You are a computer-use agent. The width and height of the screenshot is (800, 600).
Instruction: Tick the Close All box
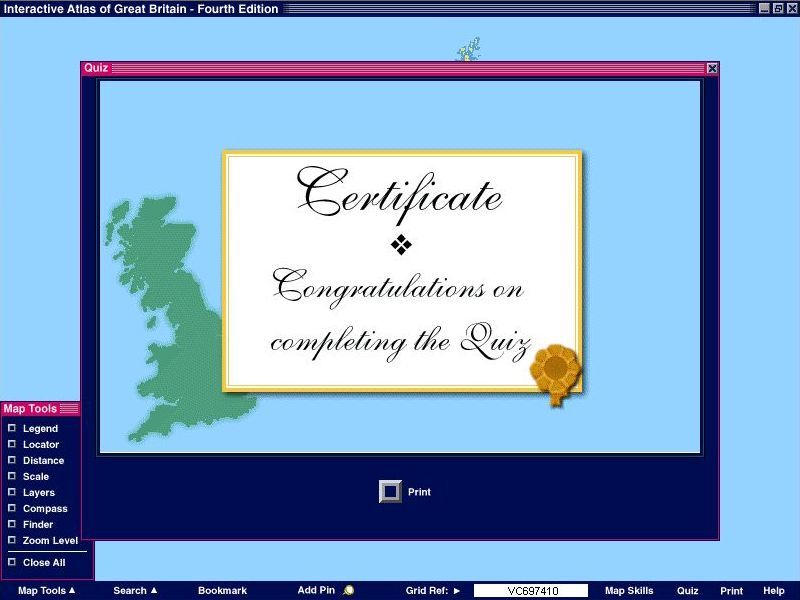pyautogui.click(x=12, y=562)
